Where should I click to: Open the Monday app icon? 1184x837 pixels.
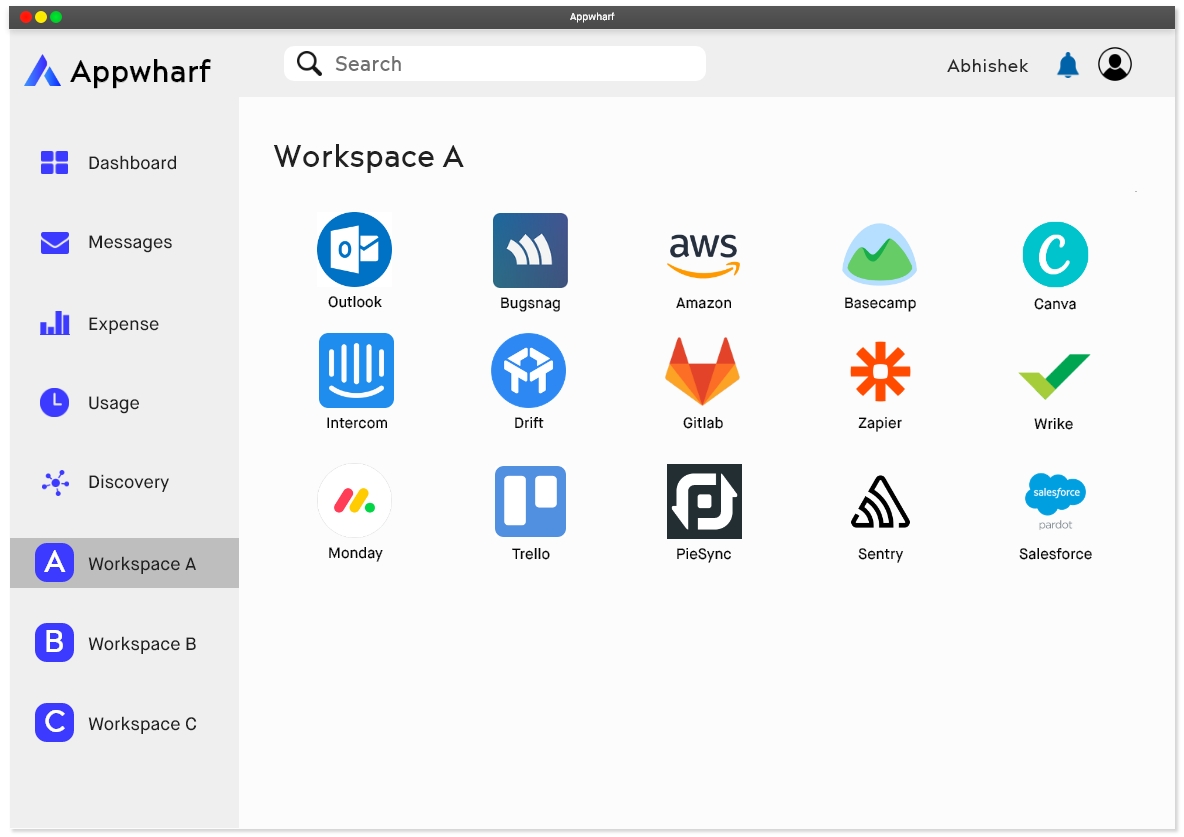click(354, 501)
